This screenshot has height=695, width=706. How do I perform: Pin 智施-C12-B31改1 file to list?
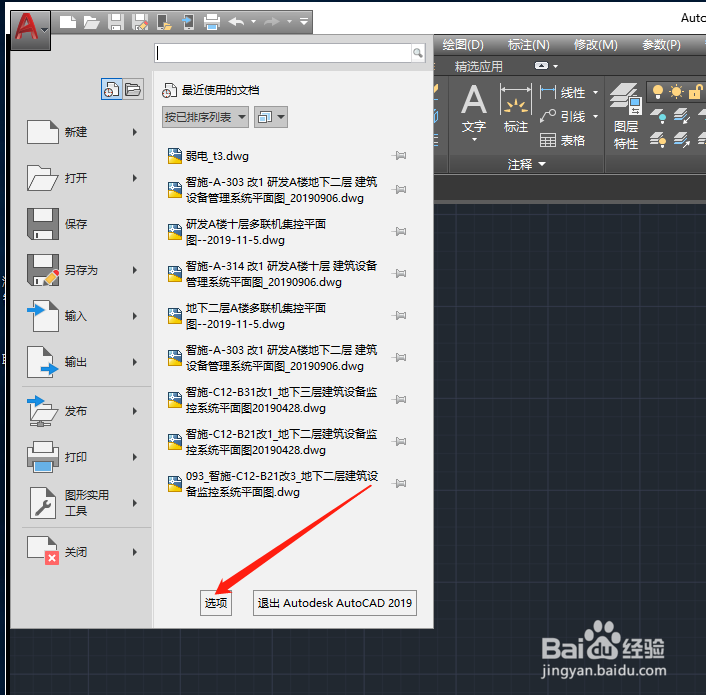click(399, 399)
